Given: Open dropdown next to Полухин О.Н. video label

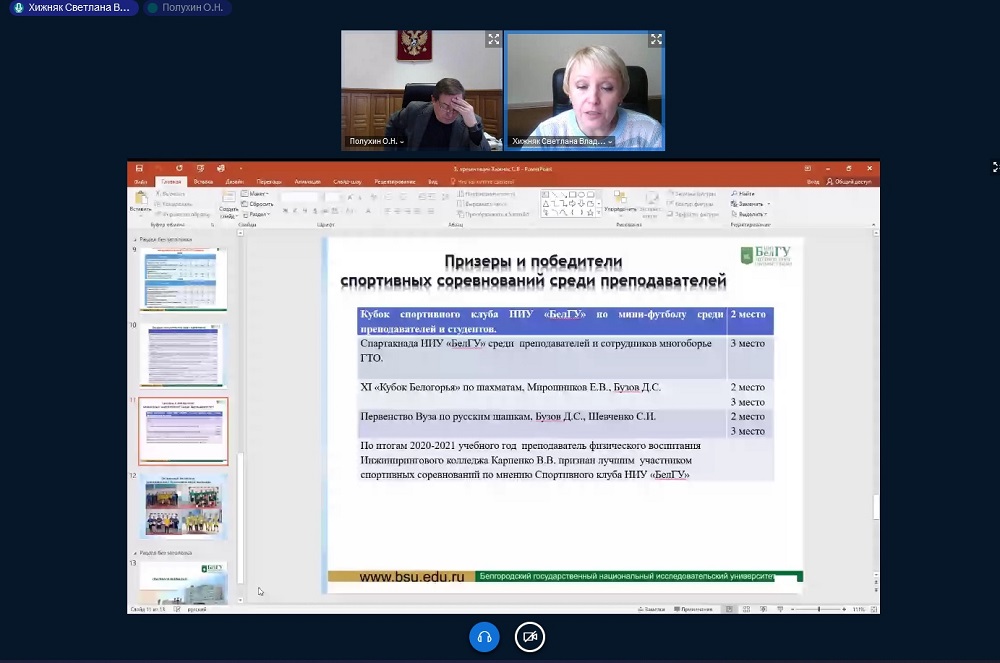Looking at the screenshot, I should (402, 142).
